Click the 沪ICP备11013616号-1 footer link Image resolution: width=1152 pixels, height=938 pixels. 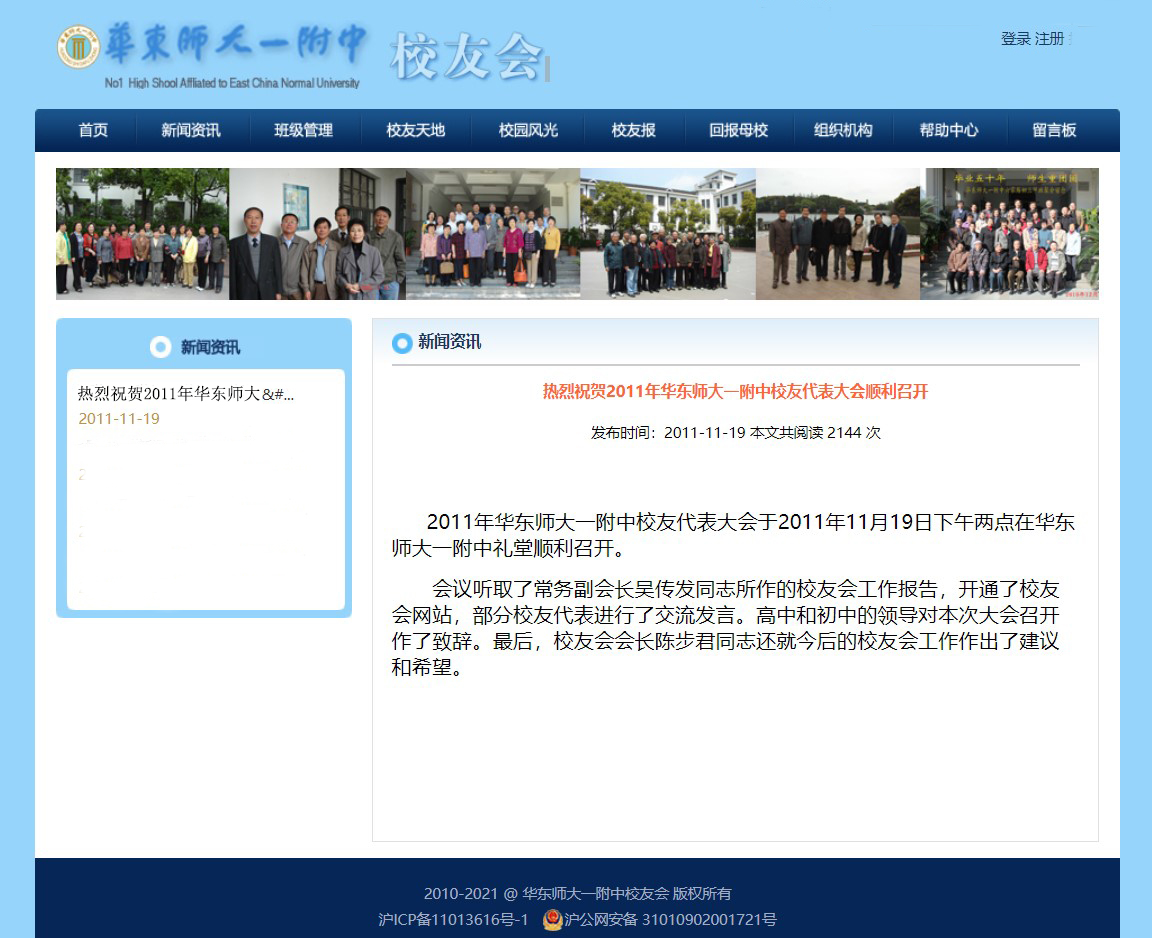(453, 920)
